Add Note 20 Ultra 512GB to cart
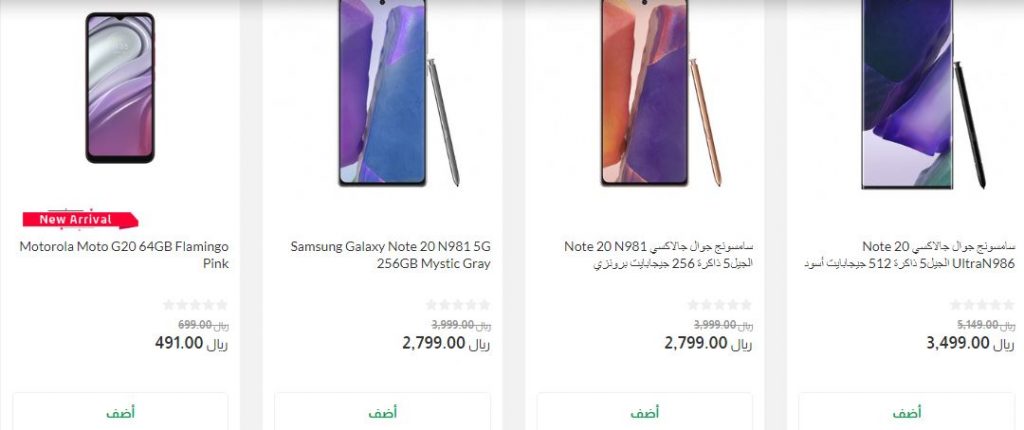This screenshot has width=1024, height=430. pos(906,412)
